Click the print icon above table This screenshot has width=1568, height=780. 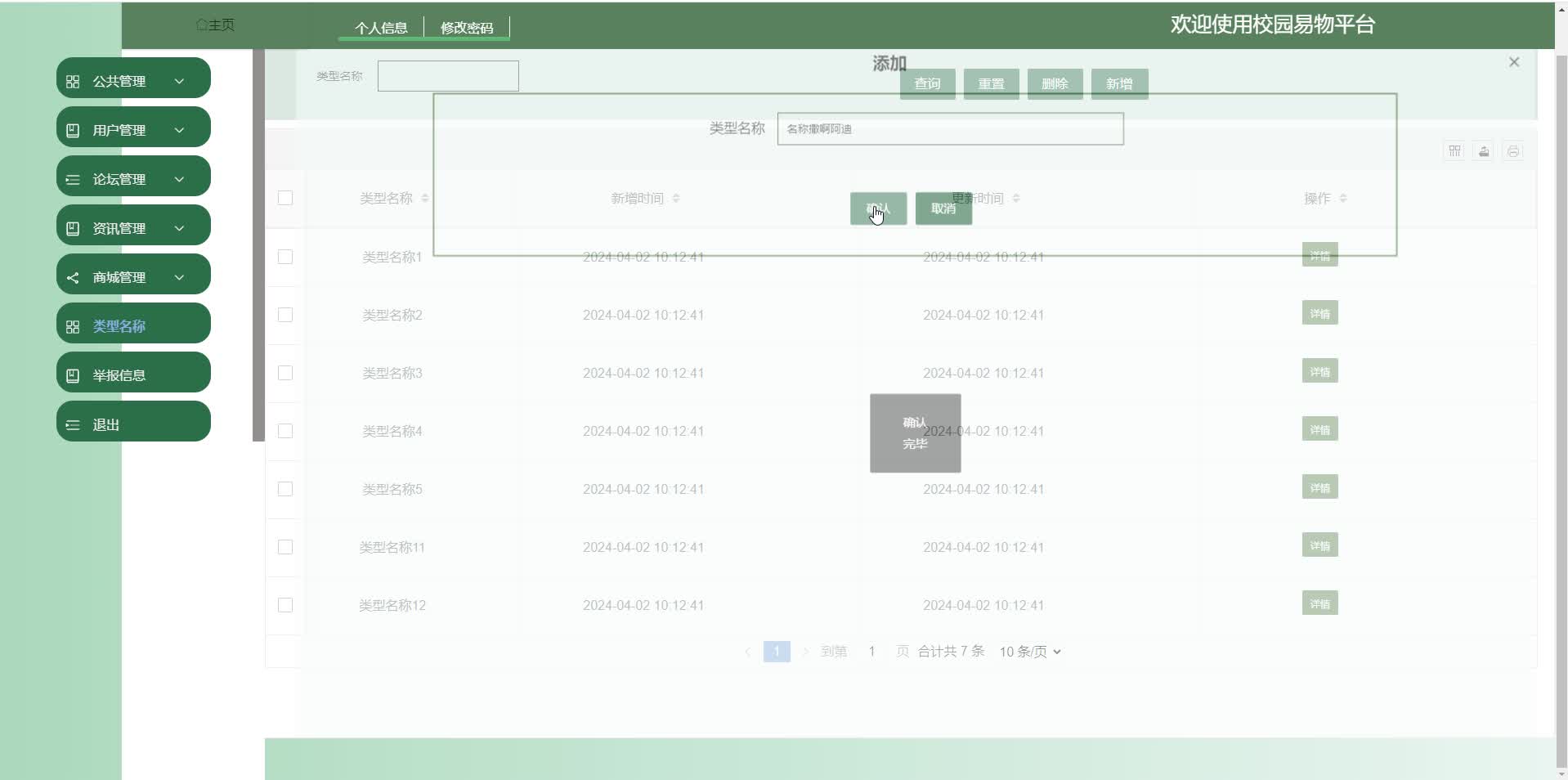coord(1513,151)
